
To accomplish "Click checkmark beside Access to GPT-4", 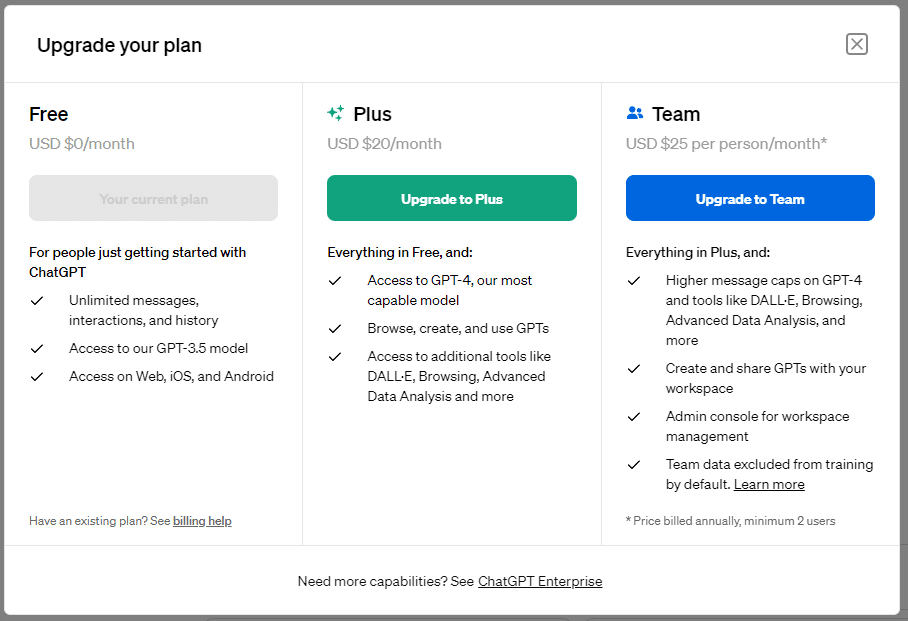I will 335,281.
